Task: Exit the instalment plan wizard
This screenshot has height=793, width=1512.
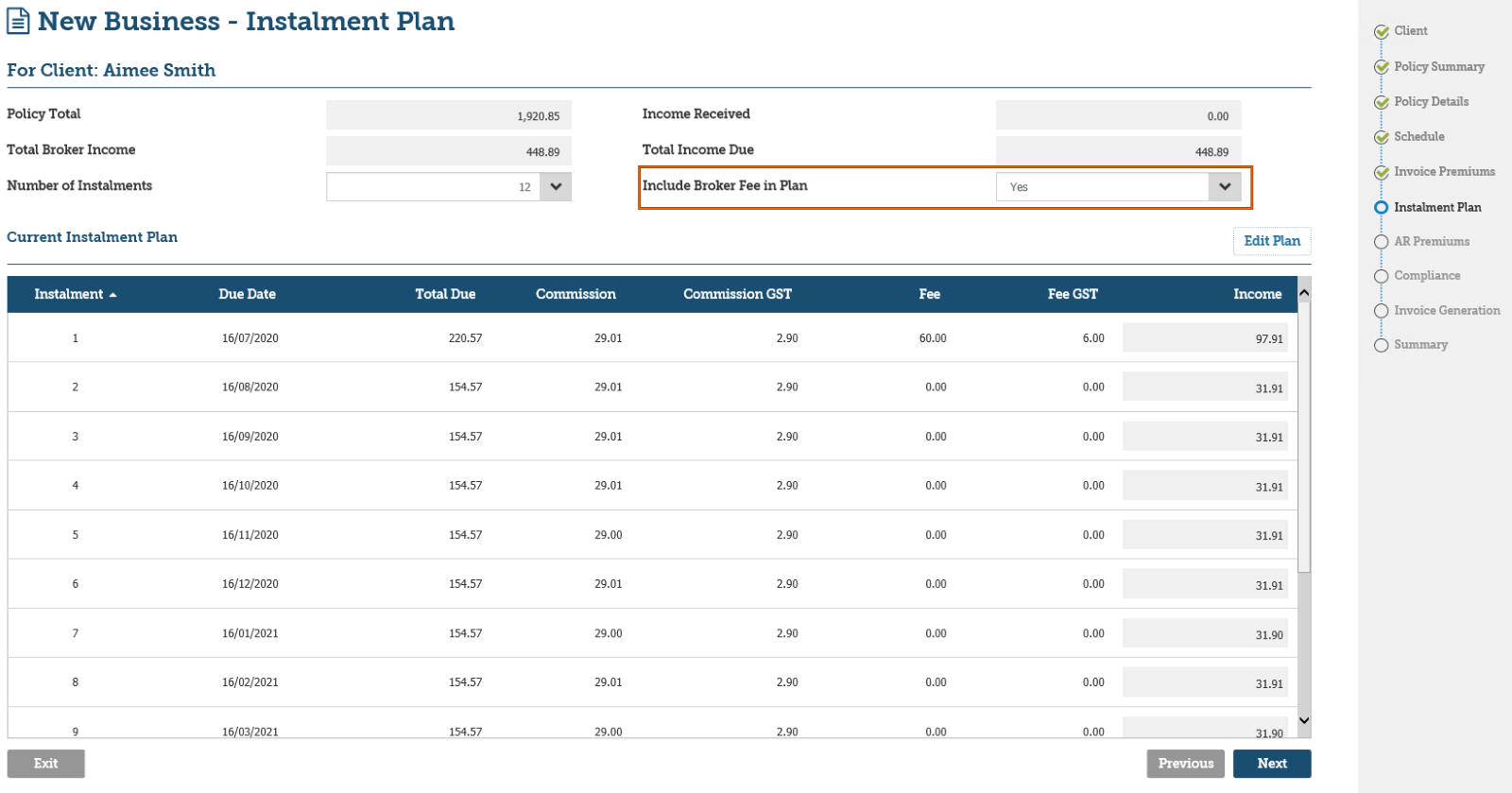Action: point(45,764)
